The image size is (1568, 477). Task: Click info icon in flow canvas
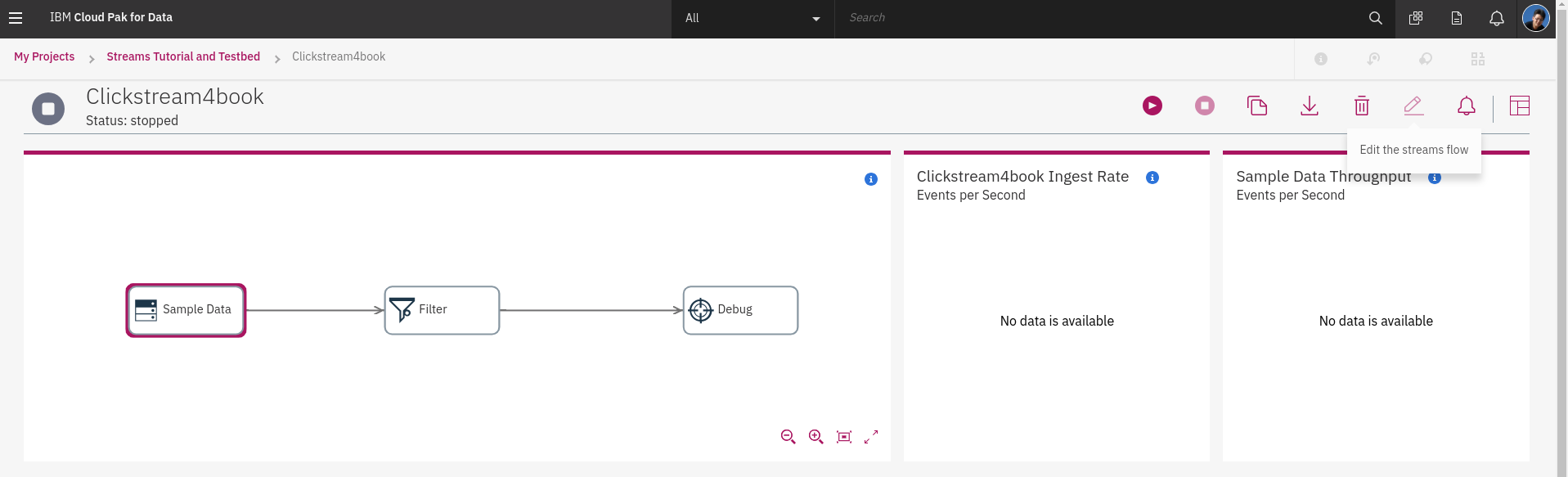871,179
